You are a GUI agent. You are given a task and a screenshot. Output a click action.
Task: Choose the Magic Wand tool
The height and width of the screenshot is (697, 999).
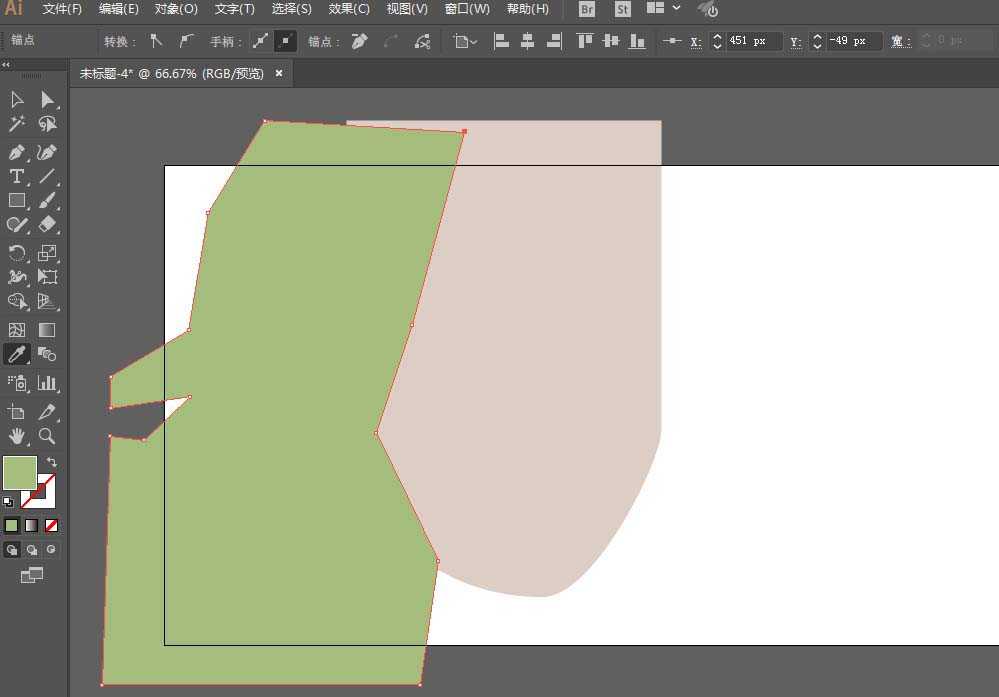[17, 124]
